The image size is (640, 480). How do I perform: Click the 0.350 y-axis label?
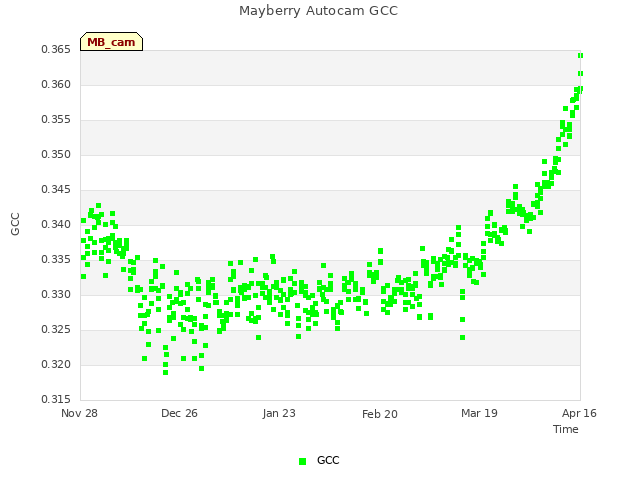tap(56, 155)
